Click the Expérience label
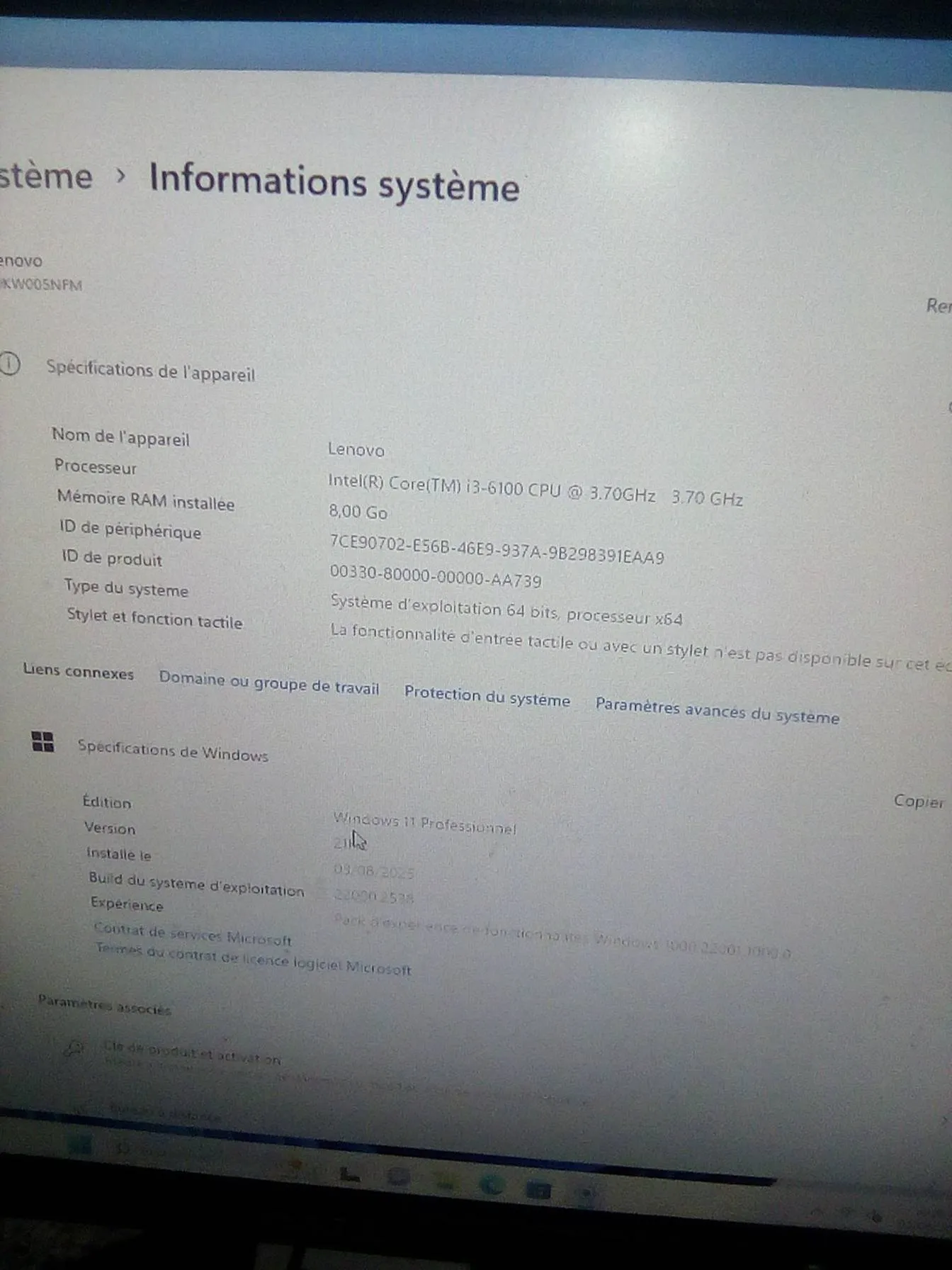952x1270 pixels. [127, 904]
